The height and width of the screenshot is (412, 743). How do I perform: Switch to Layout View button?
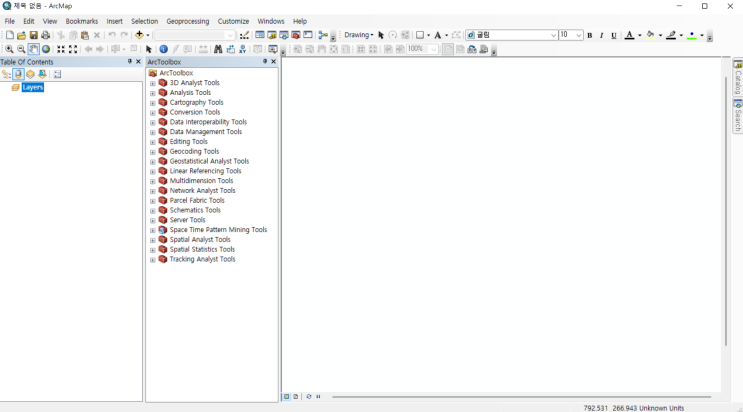[296, 396]
